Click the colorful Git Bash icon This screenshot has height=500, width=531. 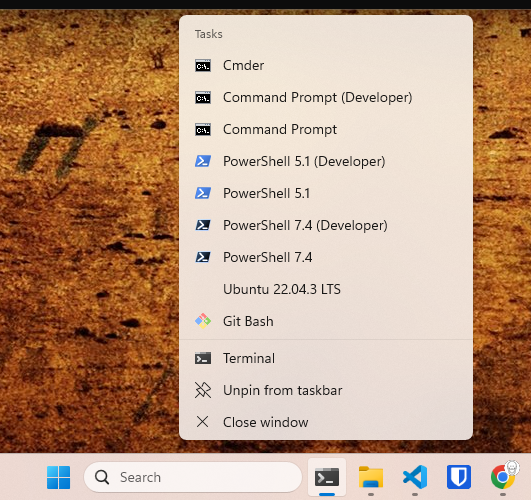coord(203,321)
